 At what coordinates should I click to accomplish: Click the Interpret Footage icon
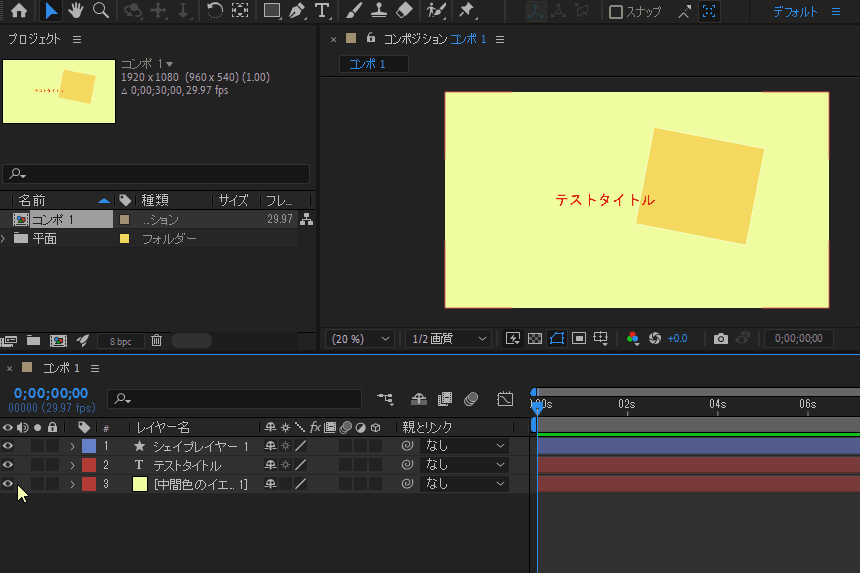[x=9, y=341]
